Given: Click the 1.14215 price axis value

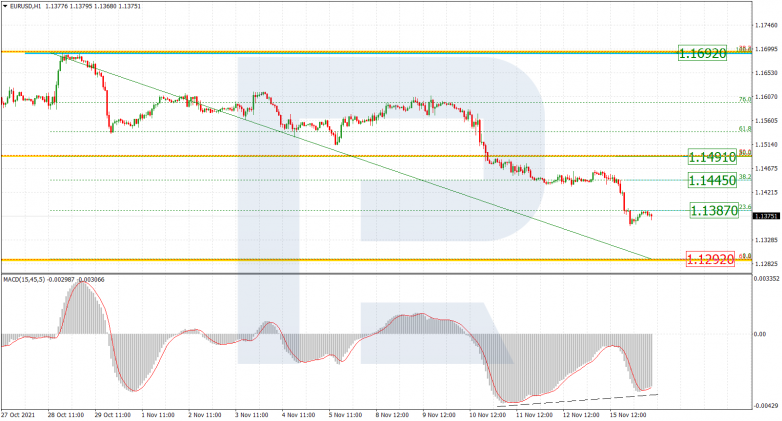Looking at the screenshot, I should 766,192.
